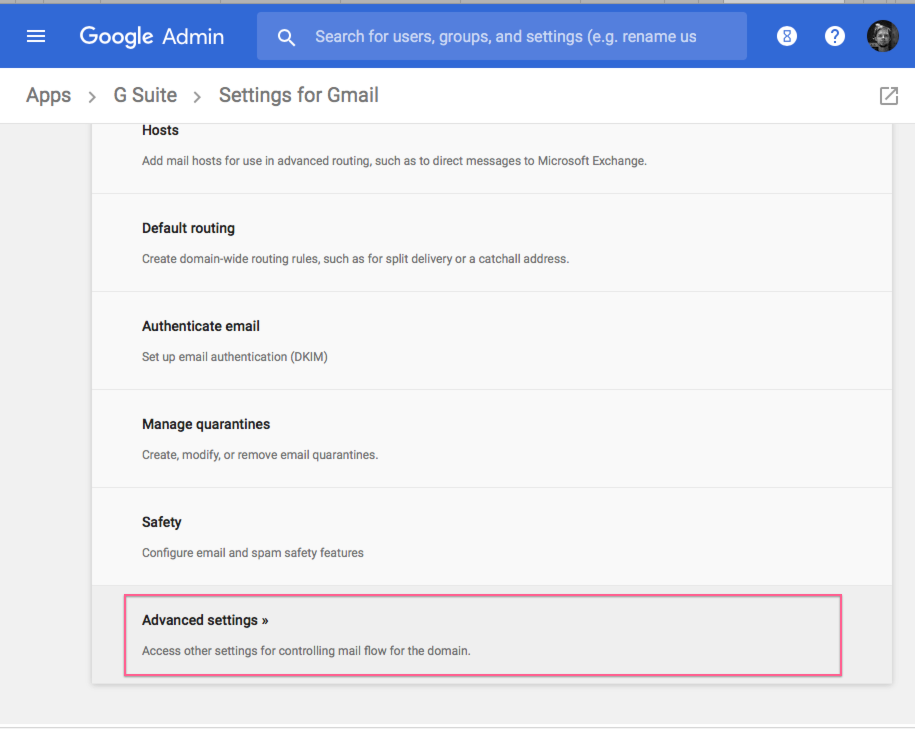Open the Hosts section
915x729 pixels.
pyautogui.click(x=491, y=158)
